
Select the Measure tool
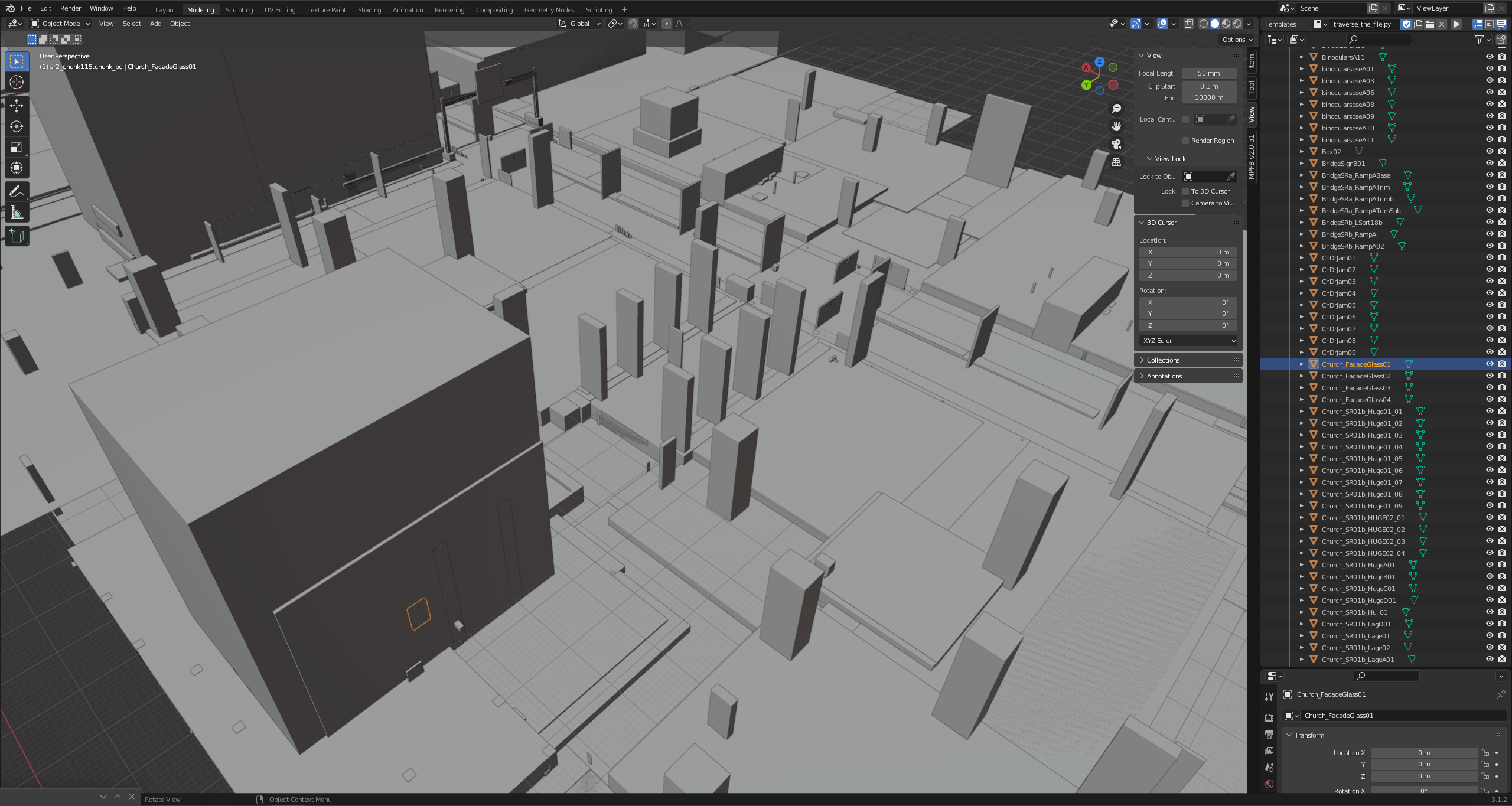click(17, 213)
